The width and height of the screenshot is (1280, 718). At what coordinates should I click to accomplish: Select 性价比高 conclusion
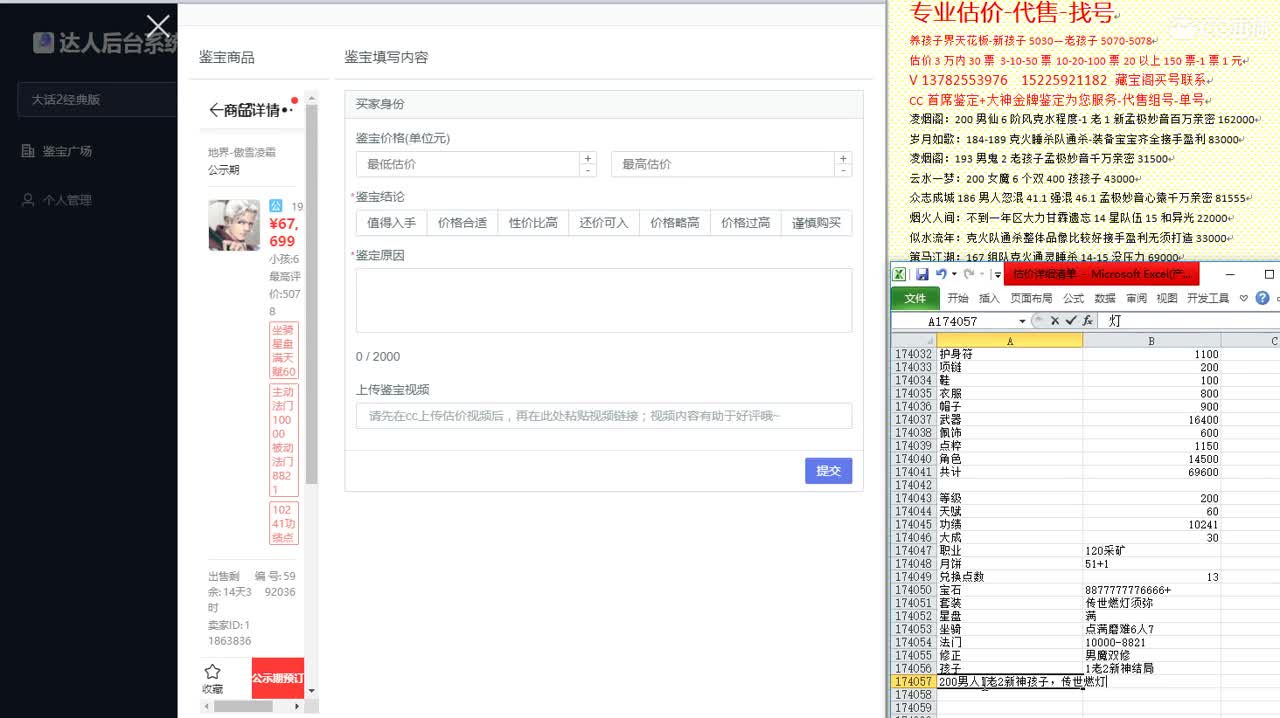tap(533, 223)
